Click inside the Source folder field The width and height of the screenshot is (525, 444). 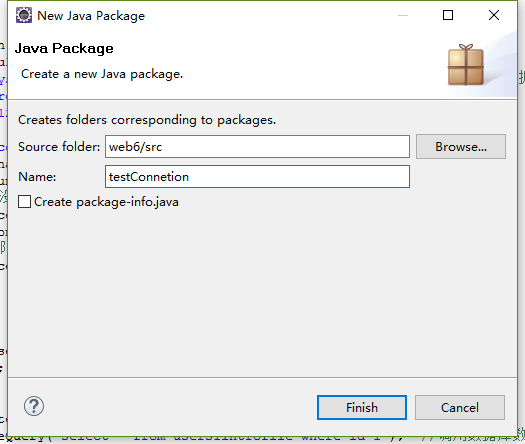[x=257, y=147]
